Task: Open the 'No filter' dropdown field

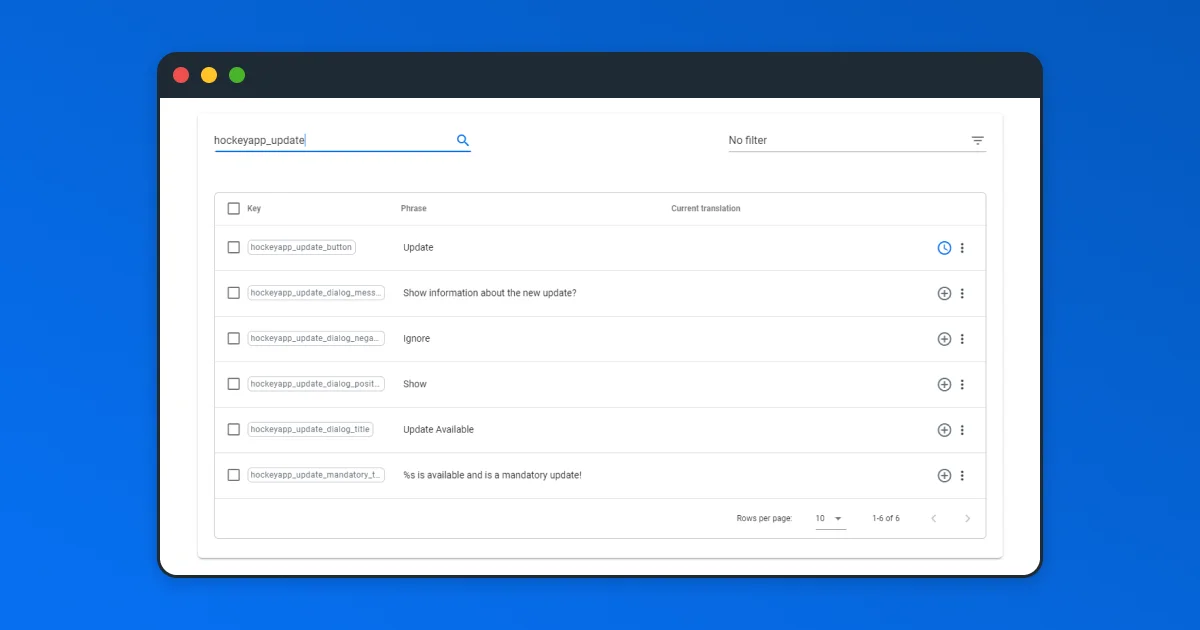Action: pos(857,141)
